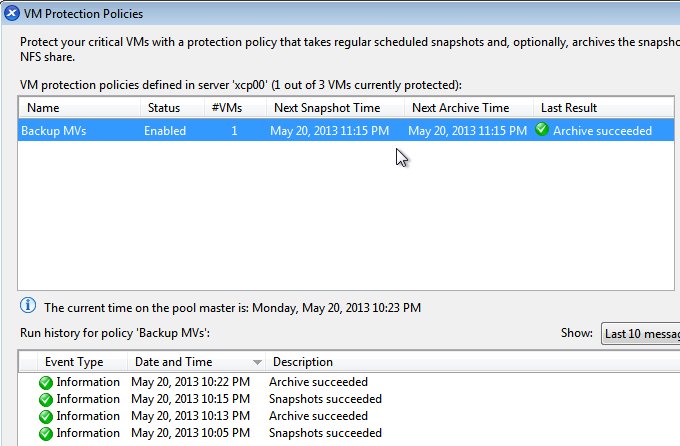This screenshot has width=680, height=446.
Task: Click the Date and Time column header
Action: tap(196, 362)
